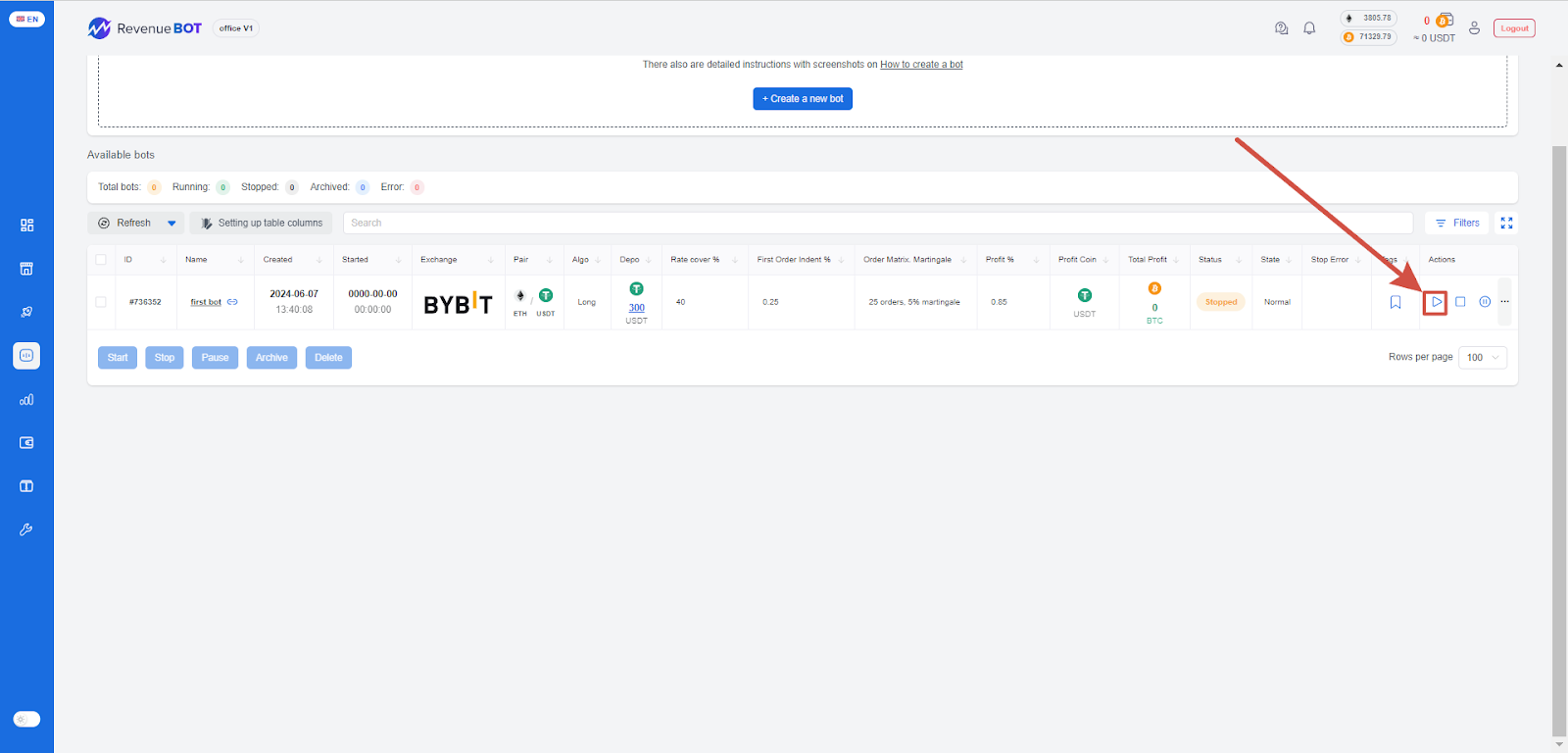Viewport: 1568px width, 753px height.
Task: Open the wrench tools icon in sidebar
Action: tap(26, 529)
